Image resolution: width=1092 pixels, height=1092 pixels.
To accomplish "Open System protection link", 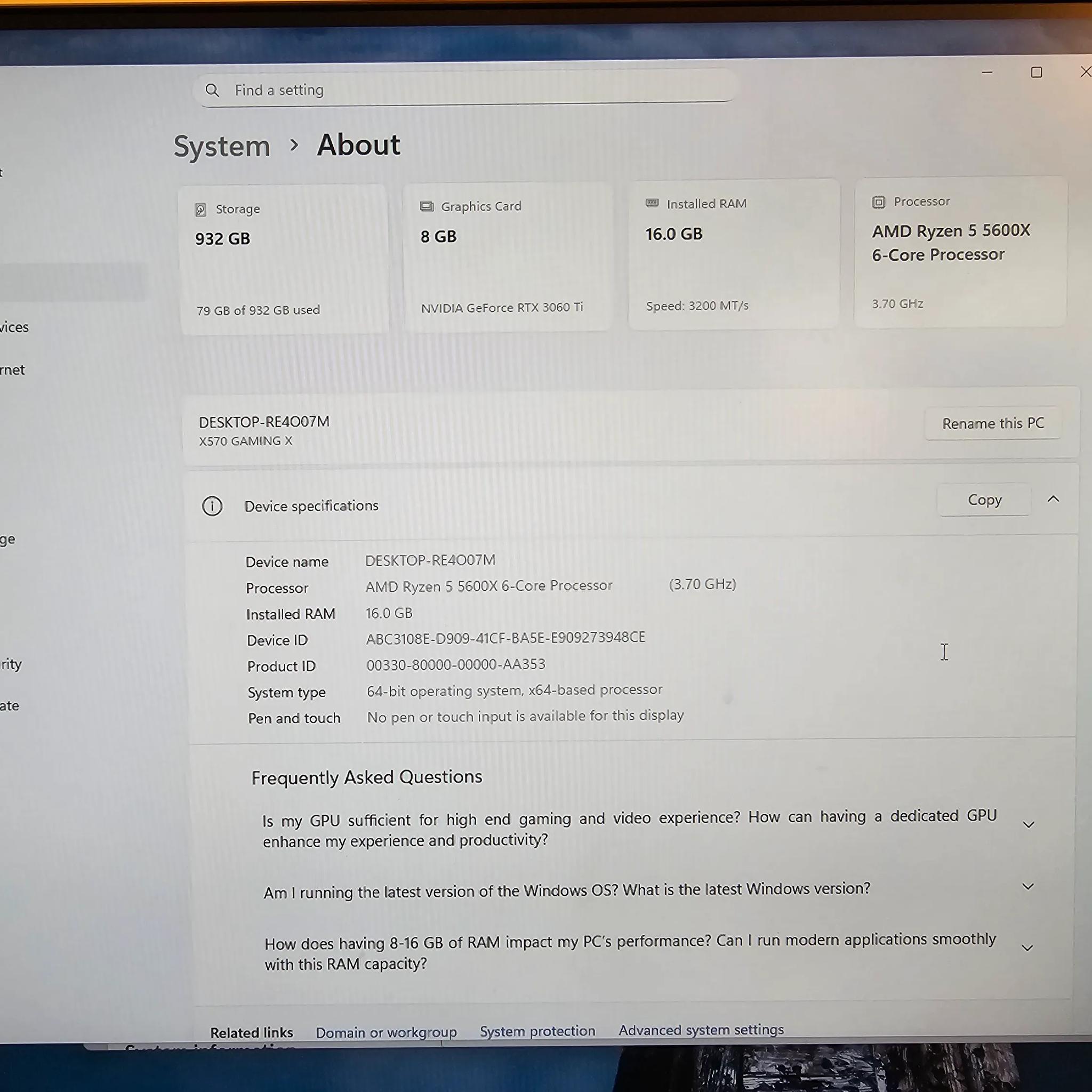I will (x=537, y=1032).
